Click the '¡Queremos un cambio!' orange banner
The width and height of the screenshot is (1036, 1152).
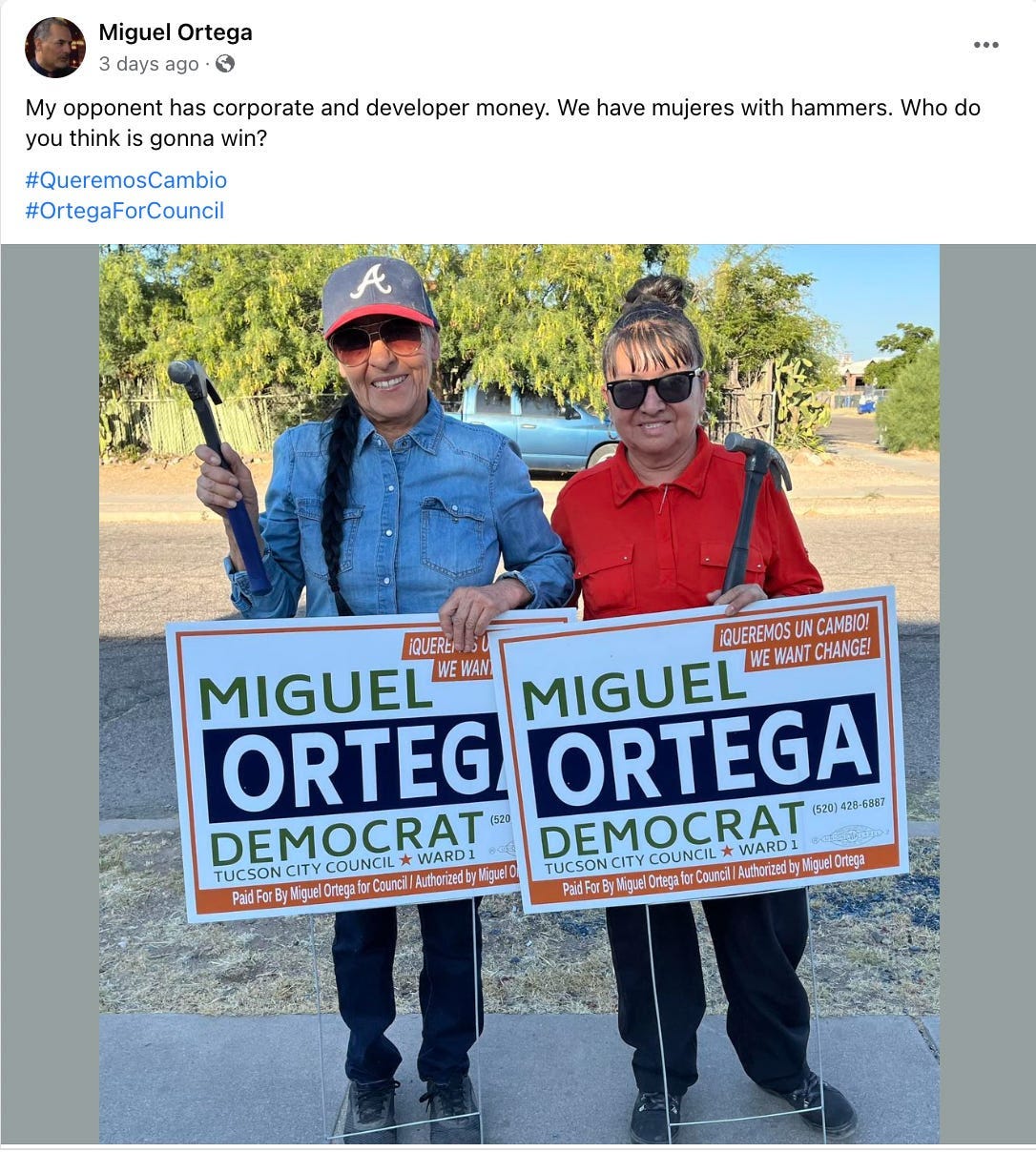pos(796,638)
